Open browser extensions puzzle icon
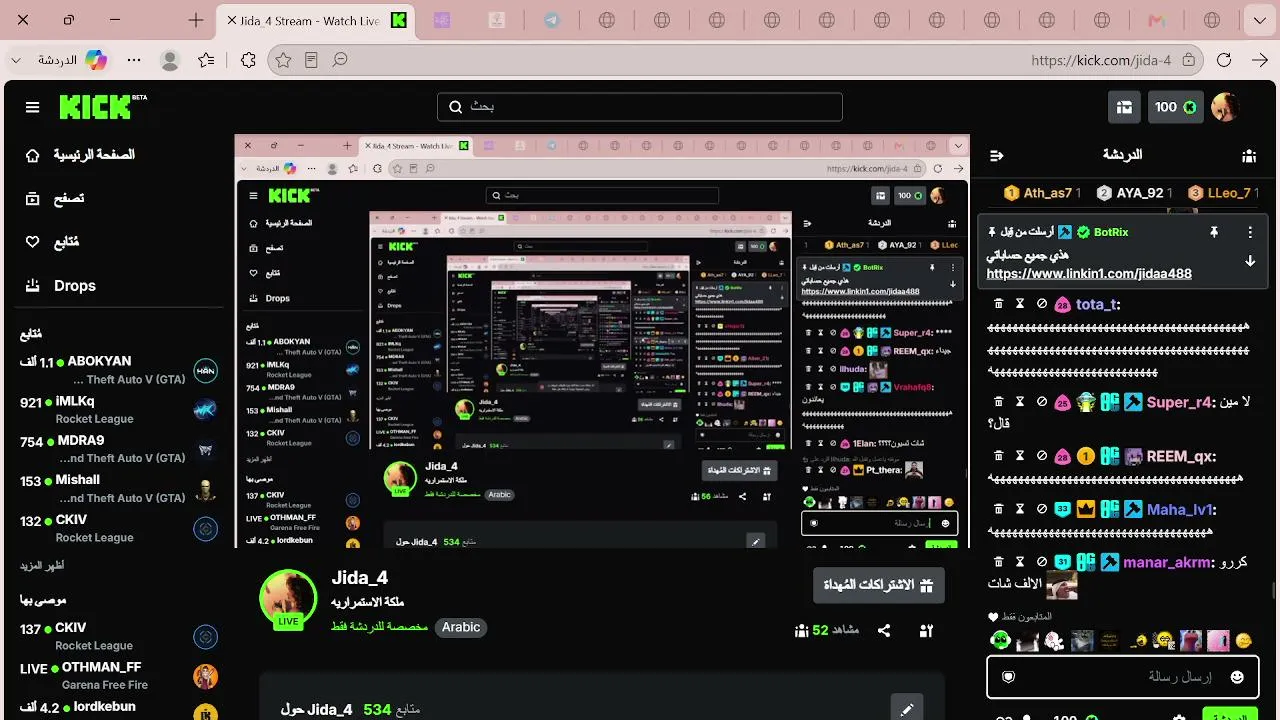Screen dimensions: 1280x720 (248, 60)
